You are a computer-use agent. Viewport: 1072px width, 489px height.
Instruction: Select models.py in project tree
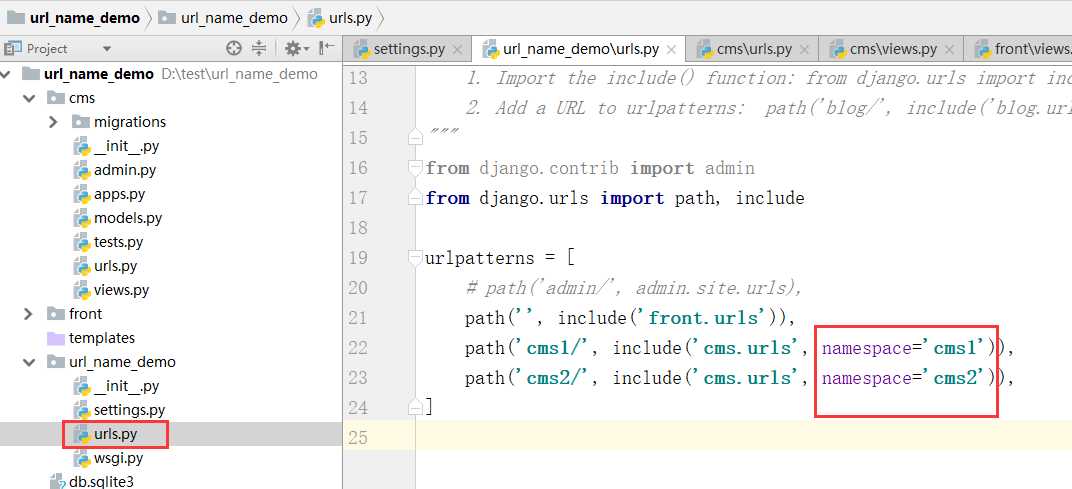point(118,218)
